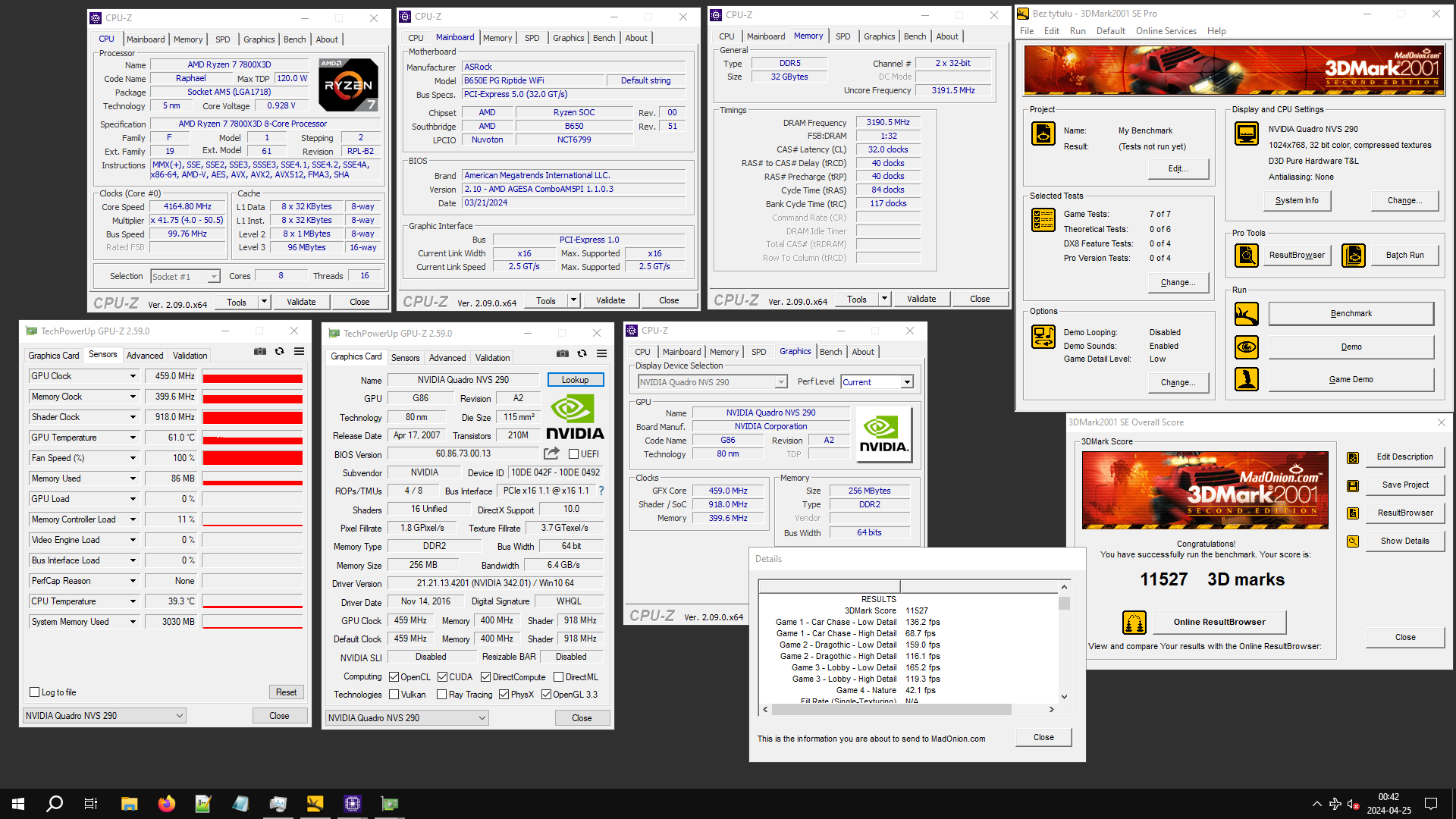Click the Bus Interface question mark icon

[601, 491]
